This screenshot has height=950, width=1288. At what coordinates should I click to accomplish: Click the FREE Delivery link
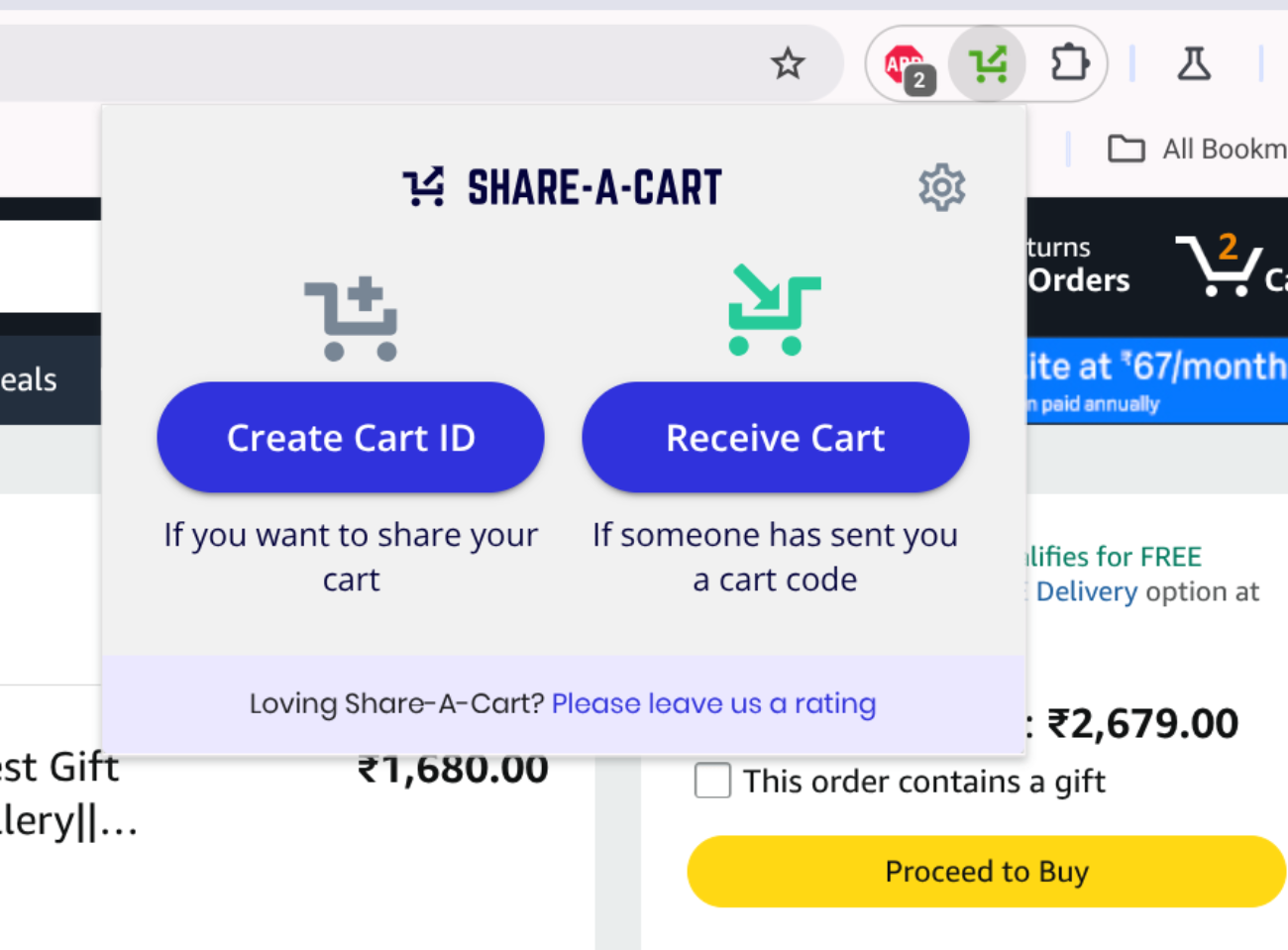click(1086, 590)
